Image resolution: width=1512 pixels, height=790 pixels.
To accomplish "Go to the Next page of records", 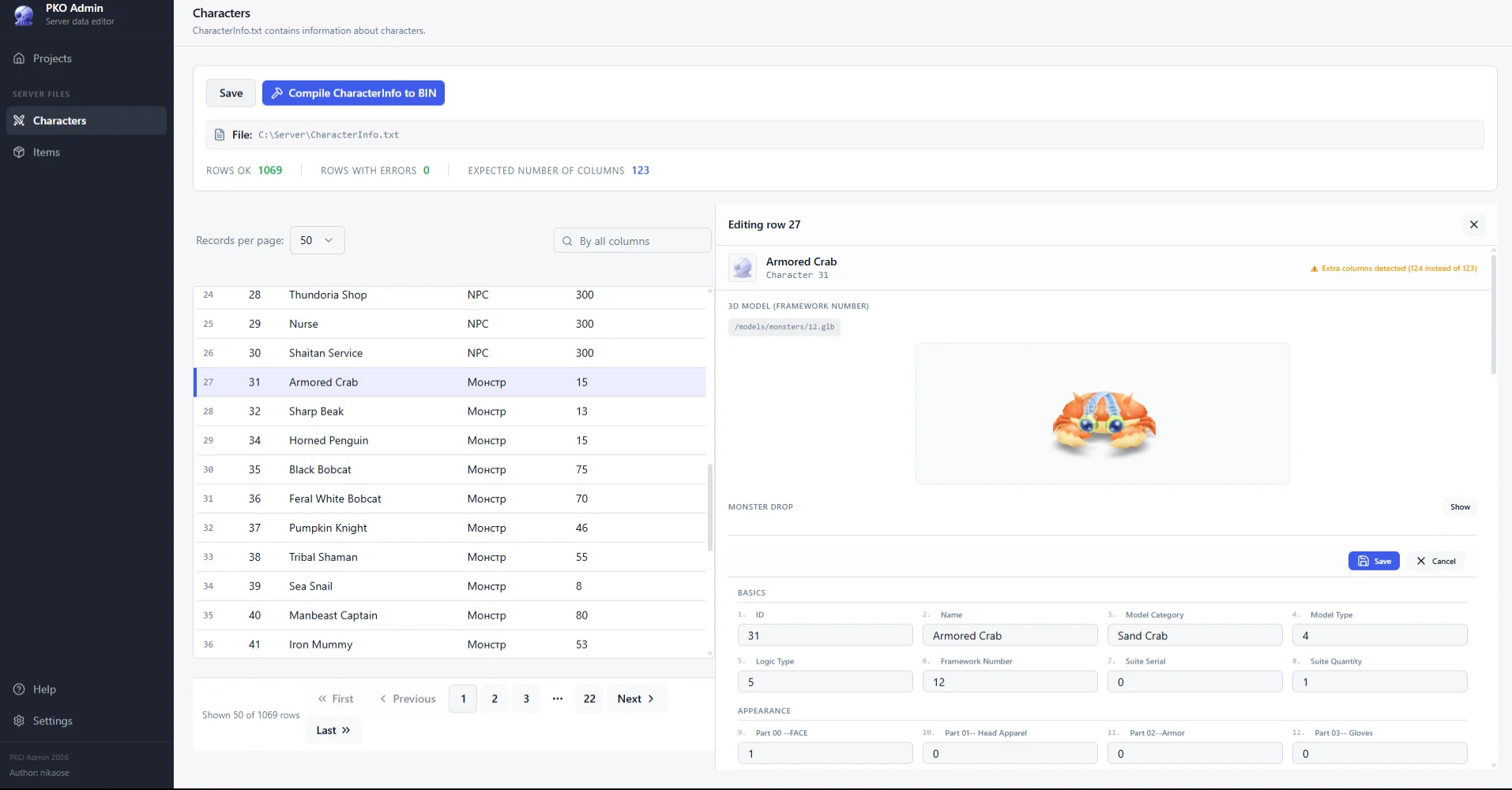I will tap(636, 699).
